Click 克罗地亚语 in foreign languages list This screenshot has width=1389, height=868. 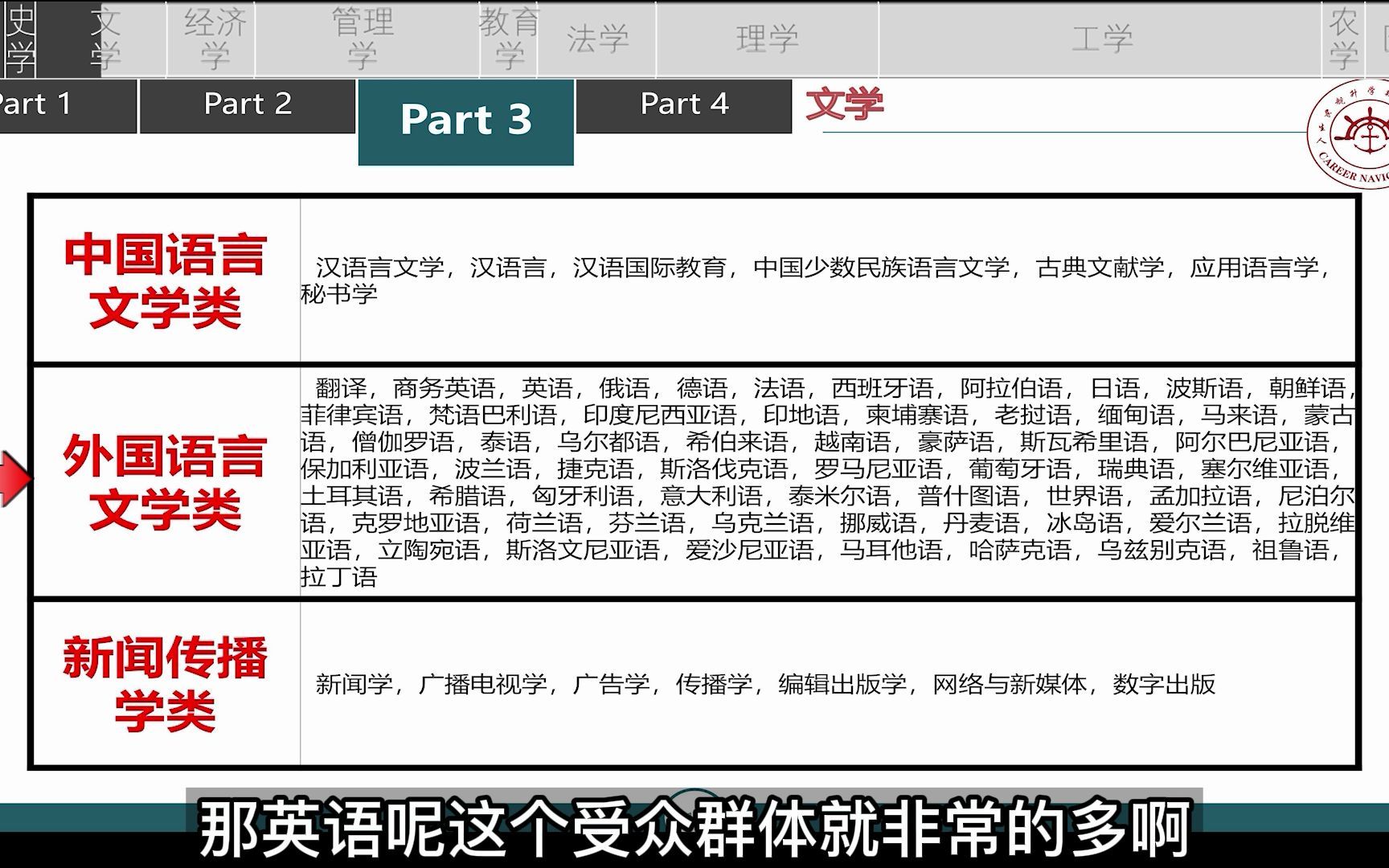pyautogui.click(x=416, y=523)
